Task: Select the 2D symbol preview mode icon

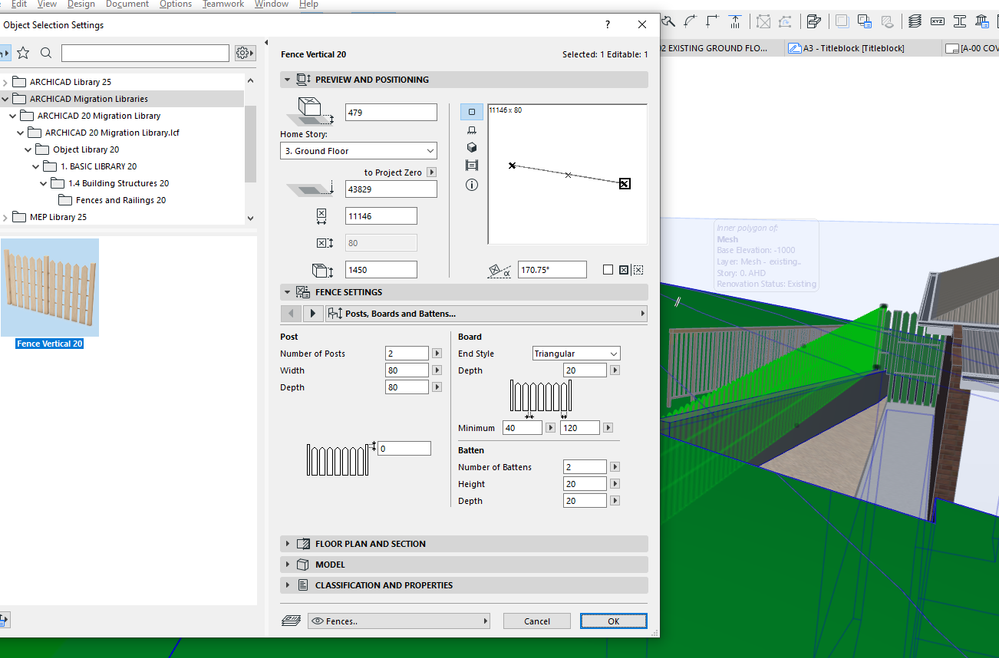Action: pos(471,111)
